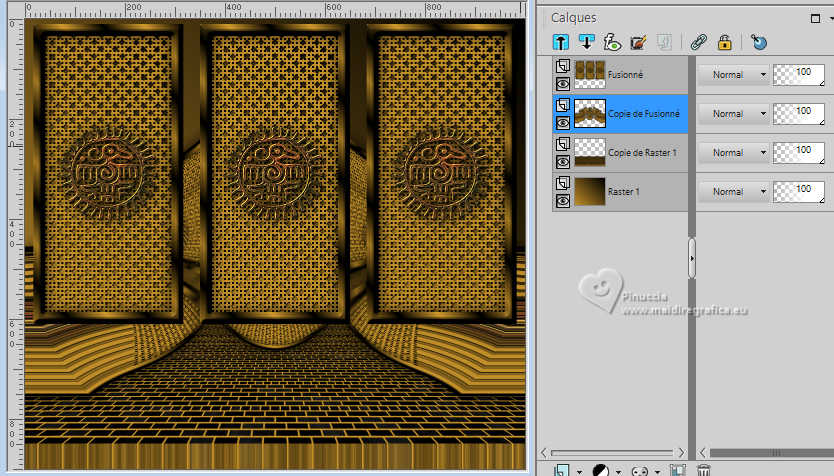Viewport: 834px width, 476px height.
Task: Click the link layers paperclip icon
Action: pyautogui.click(x=699, y=42)
